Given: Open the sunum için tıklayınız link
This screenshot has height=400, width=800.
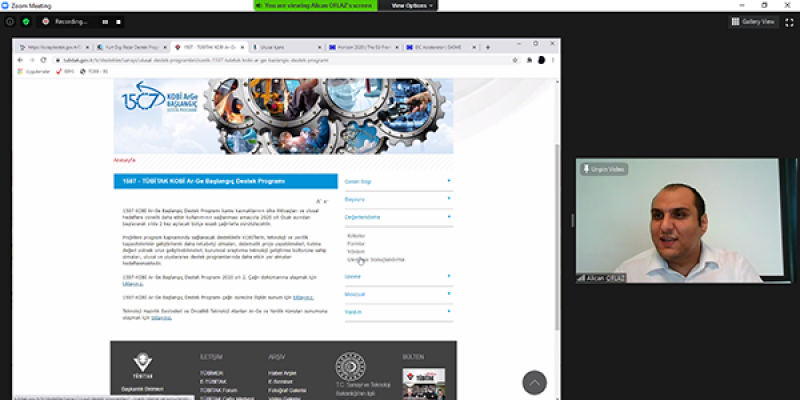Looking at the screenshot, I should coord(303,297).
